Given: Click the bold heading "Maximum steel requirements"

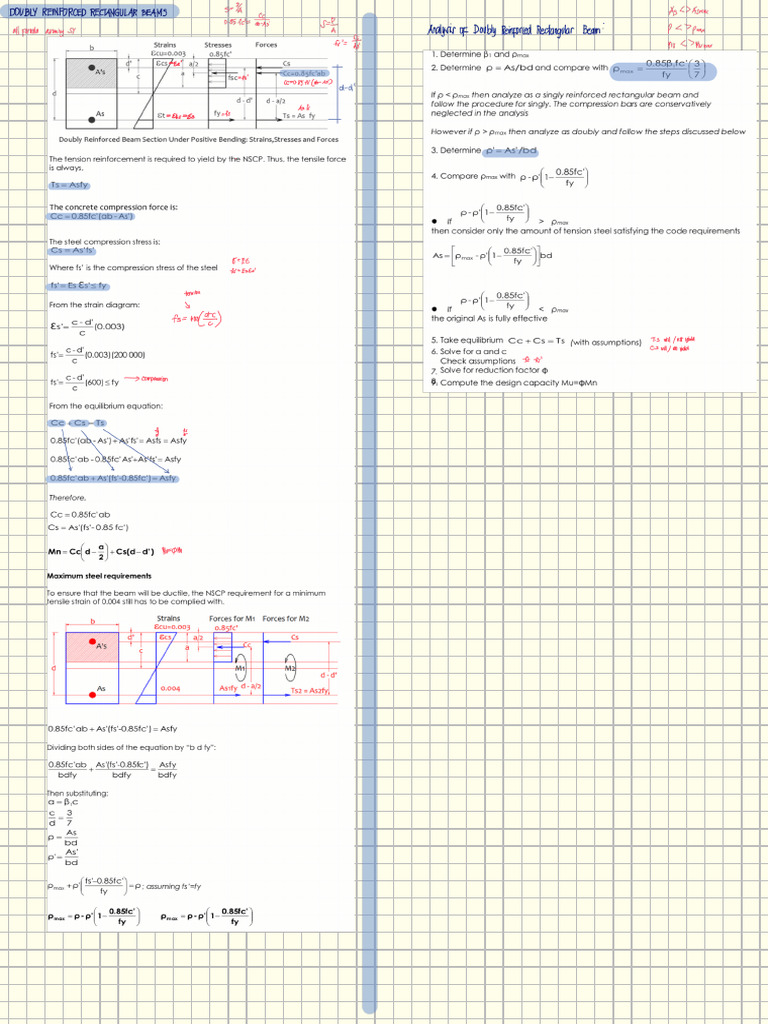Looking at the screenshot, I should tap(99, 576).
